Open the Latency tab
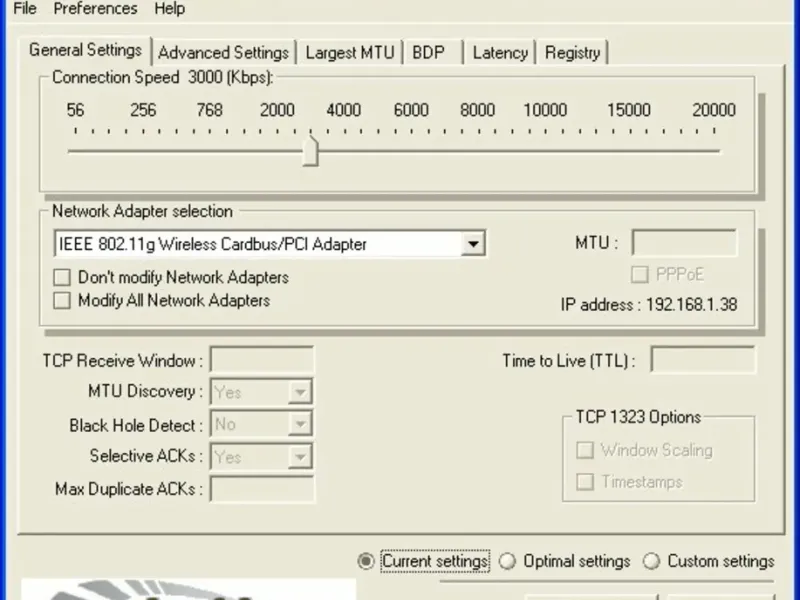The height and width of the screenshot is (600, 800). [500, 53]
